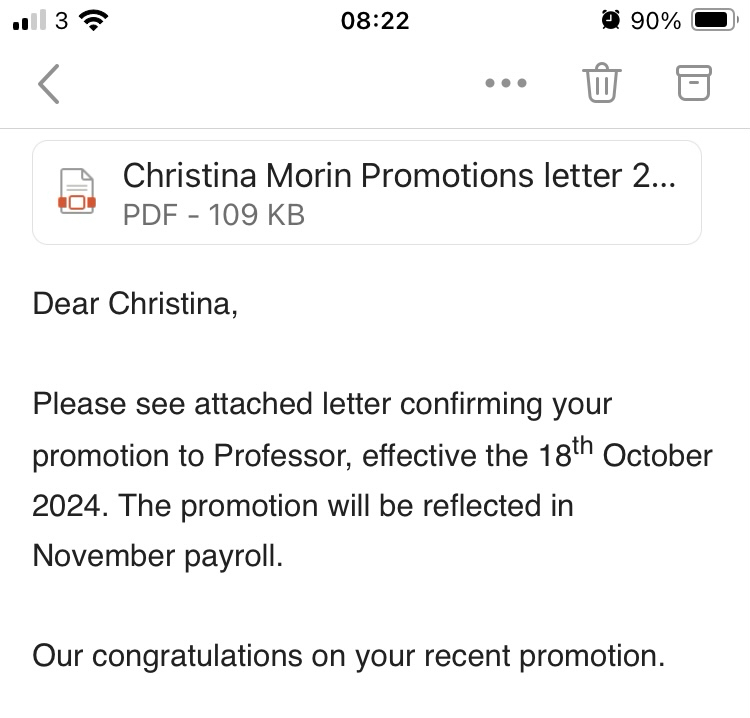The image size is (750, 718).
Task: Tap the 90% battery percentage
Action: point(656,21)
